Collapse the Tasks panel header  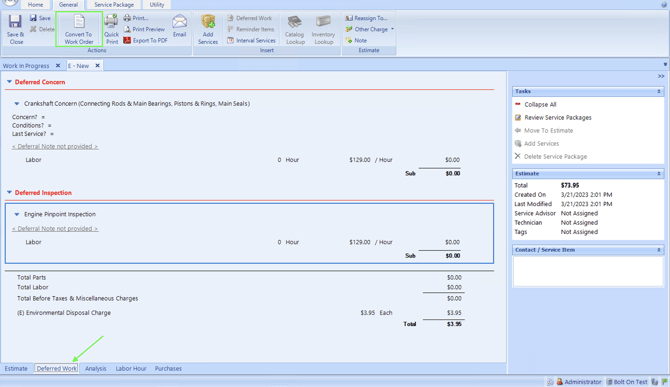[658, 91]
